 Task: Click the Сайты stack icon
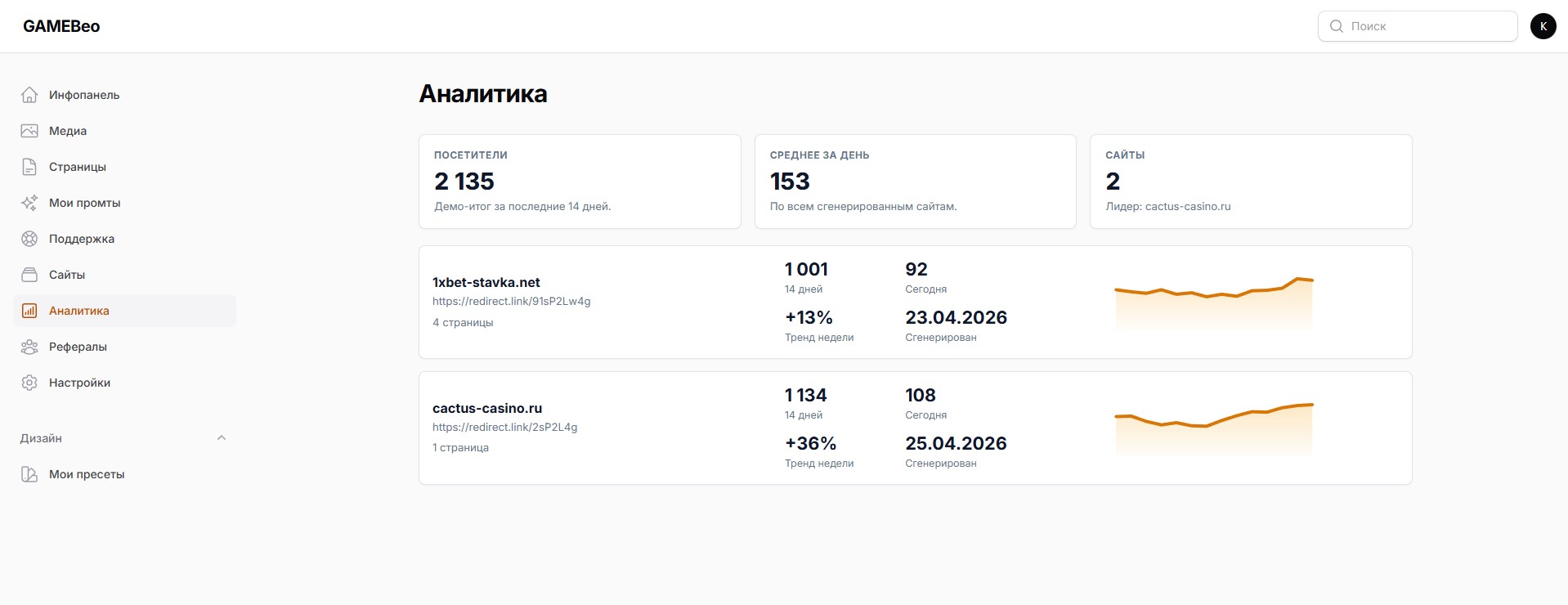pyautogui.click(x=29, y=275)
